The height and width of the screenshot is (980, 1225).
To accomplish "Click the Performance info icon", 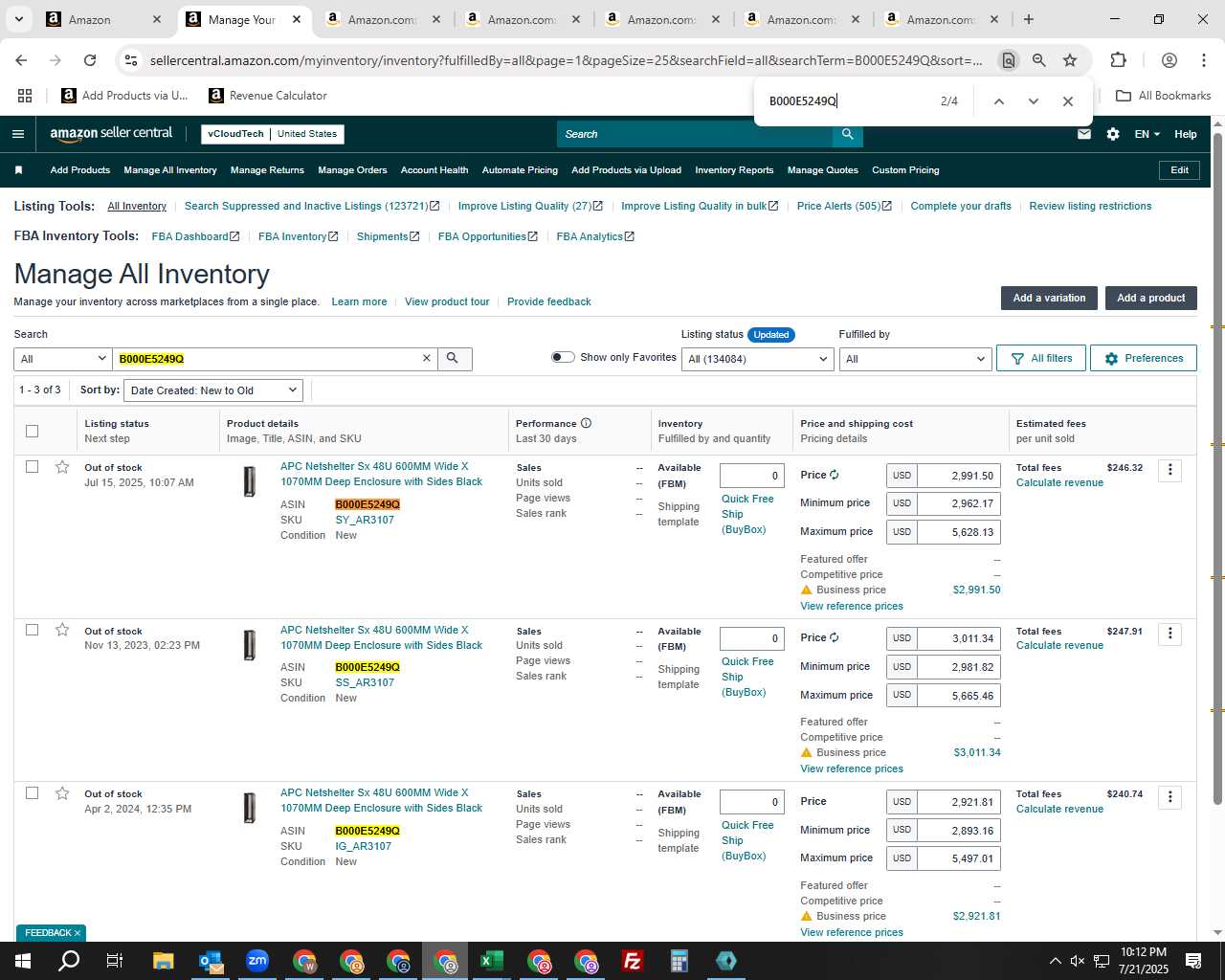I will coord(586,423).
